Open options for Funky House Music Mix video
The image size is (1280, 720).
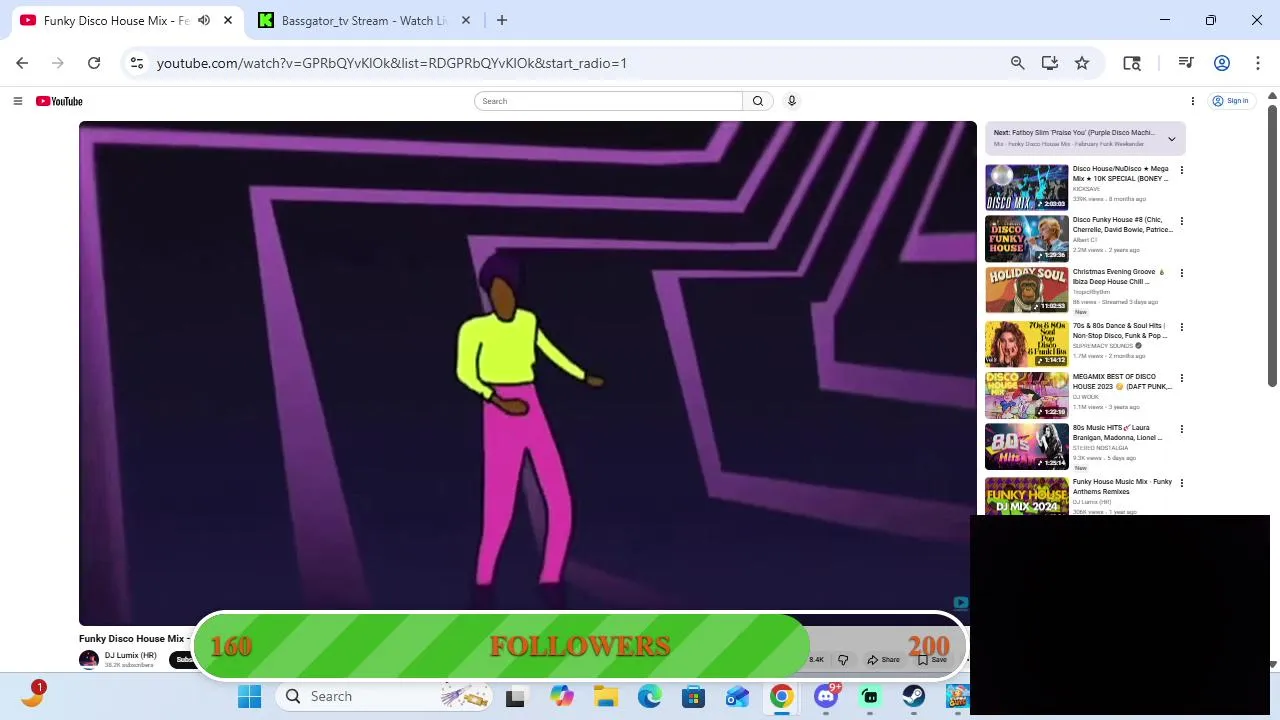click(1181, 483)
